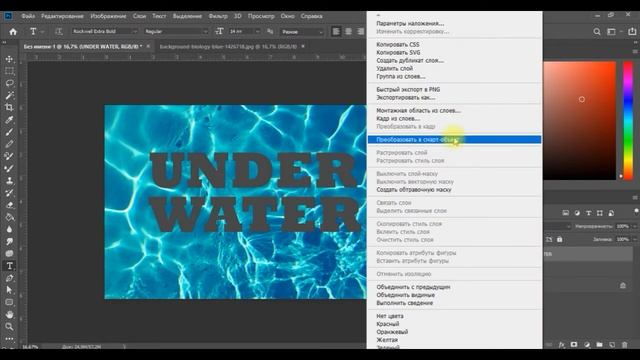Open the Color panel options menu
This screenshot has width=640, height=360.
coord(635,51)
